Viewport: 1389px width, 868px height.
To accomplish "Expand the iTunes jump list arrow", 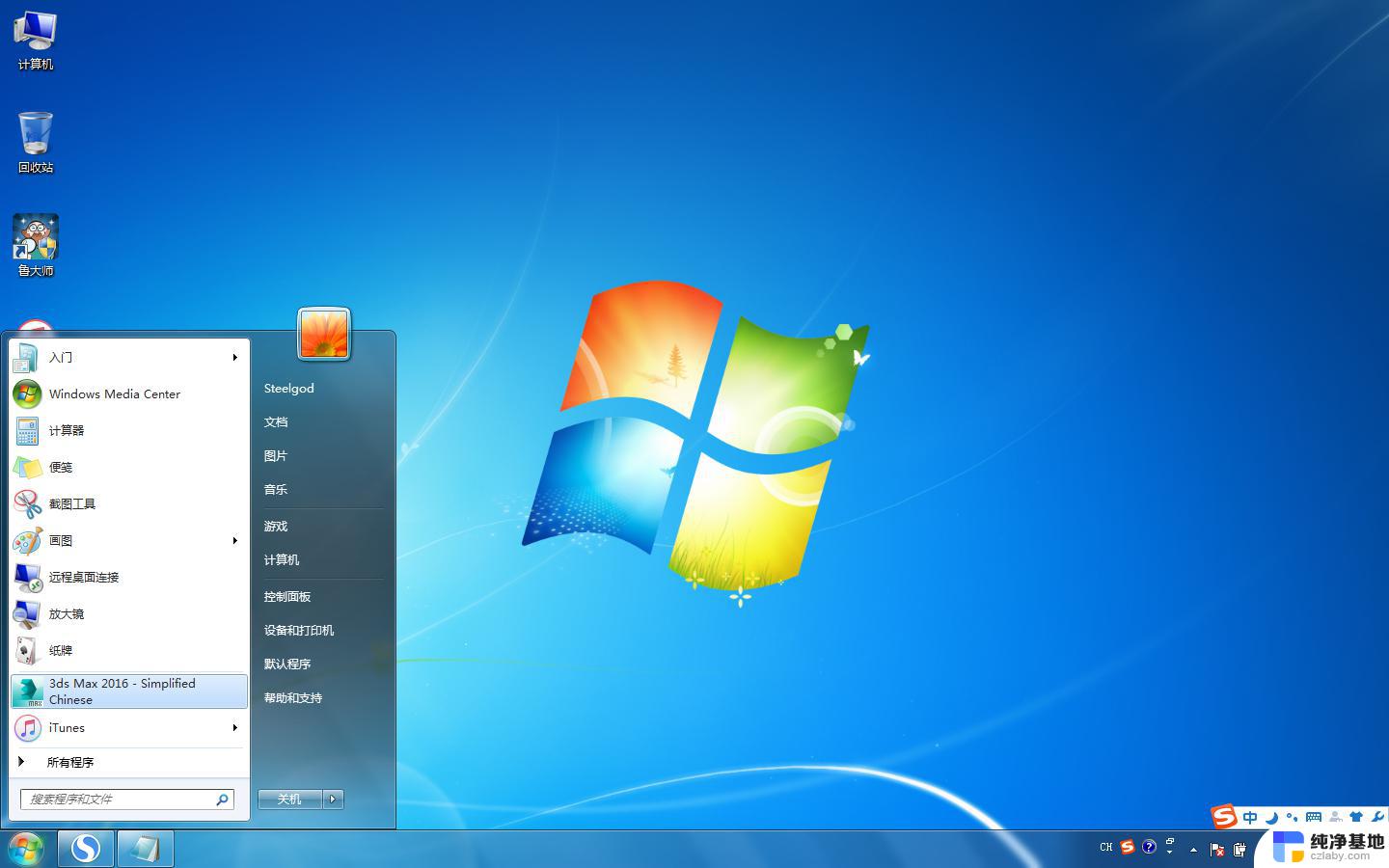I will pyautogui.click(x=234, y=727).
